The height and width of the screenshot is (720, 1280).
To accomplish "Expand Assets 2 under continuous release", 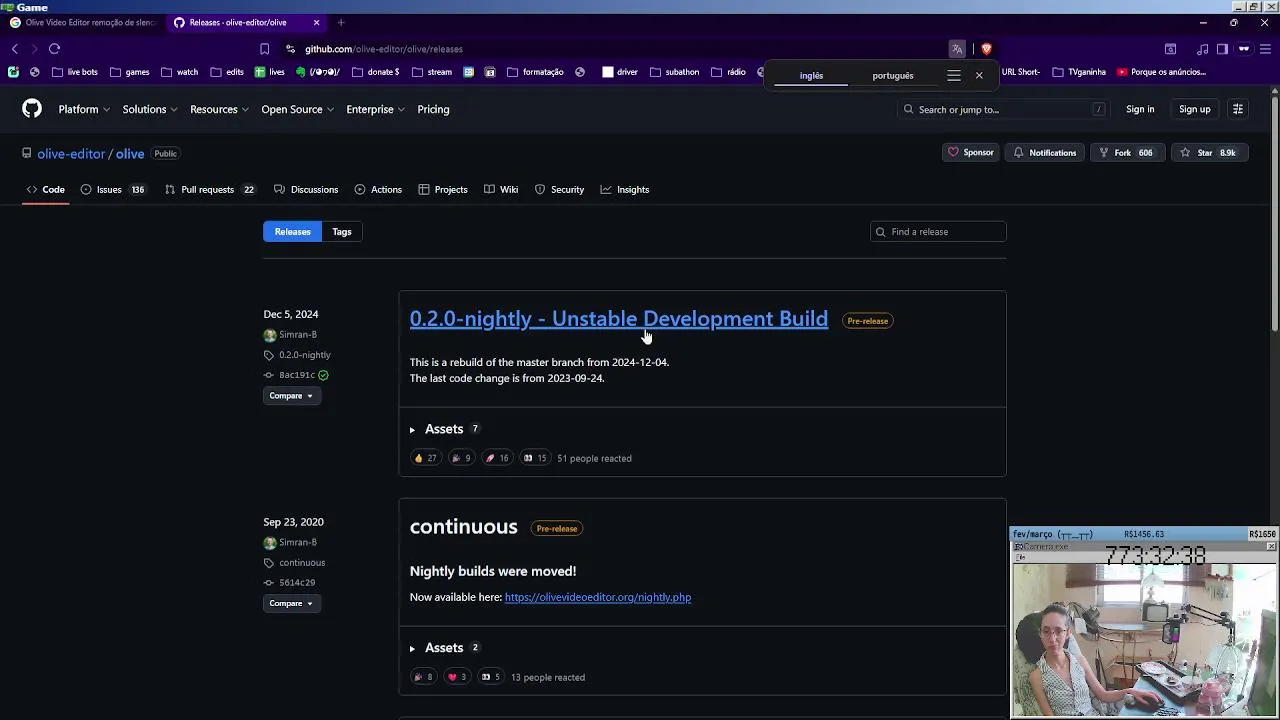I will coord(445,648).
